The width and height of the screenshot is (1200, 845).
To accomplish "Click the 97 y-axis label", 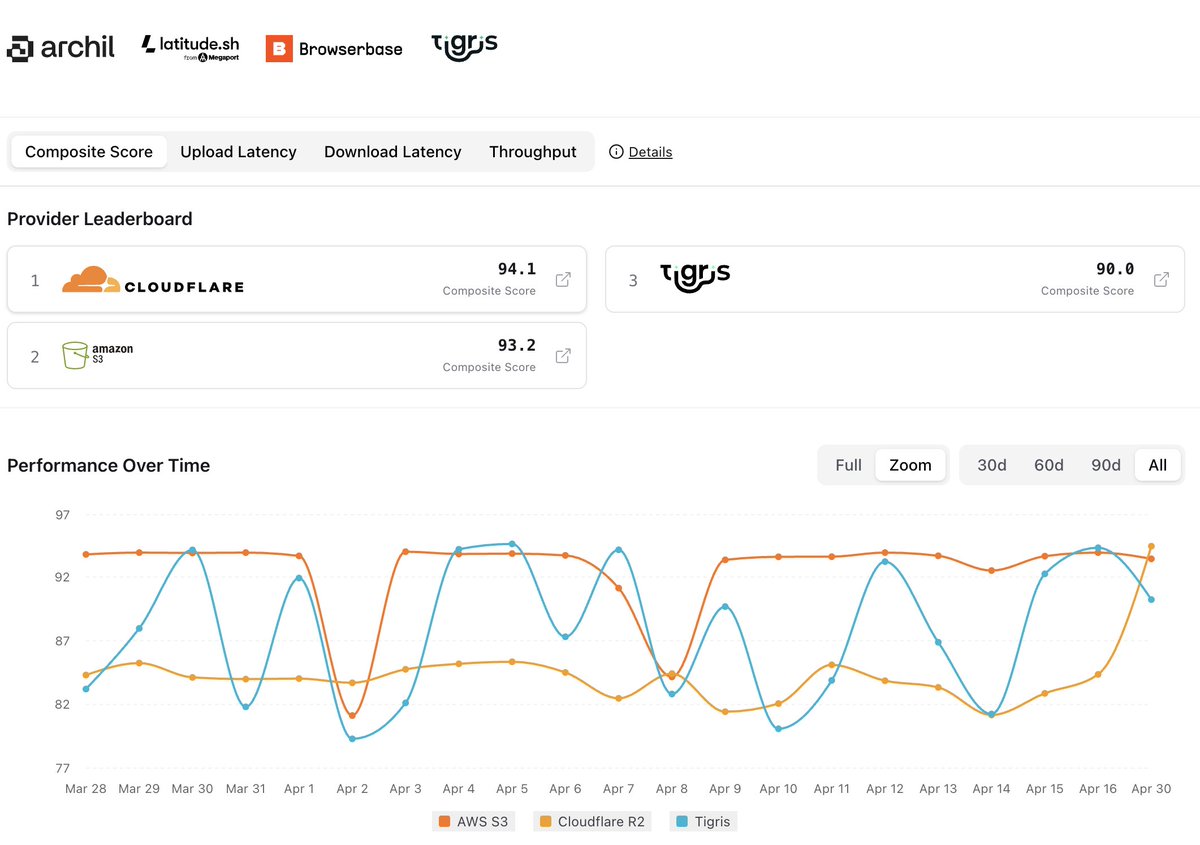I will click(x=63, y=515).
